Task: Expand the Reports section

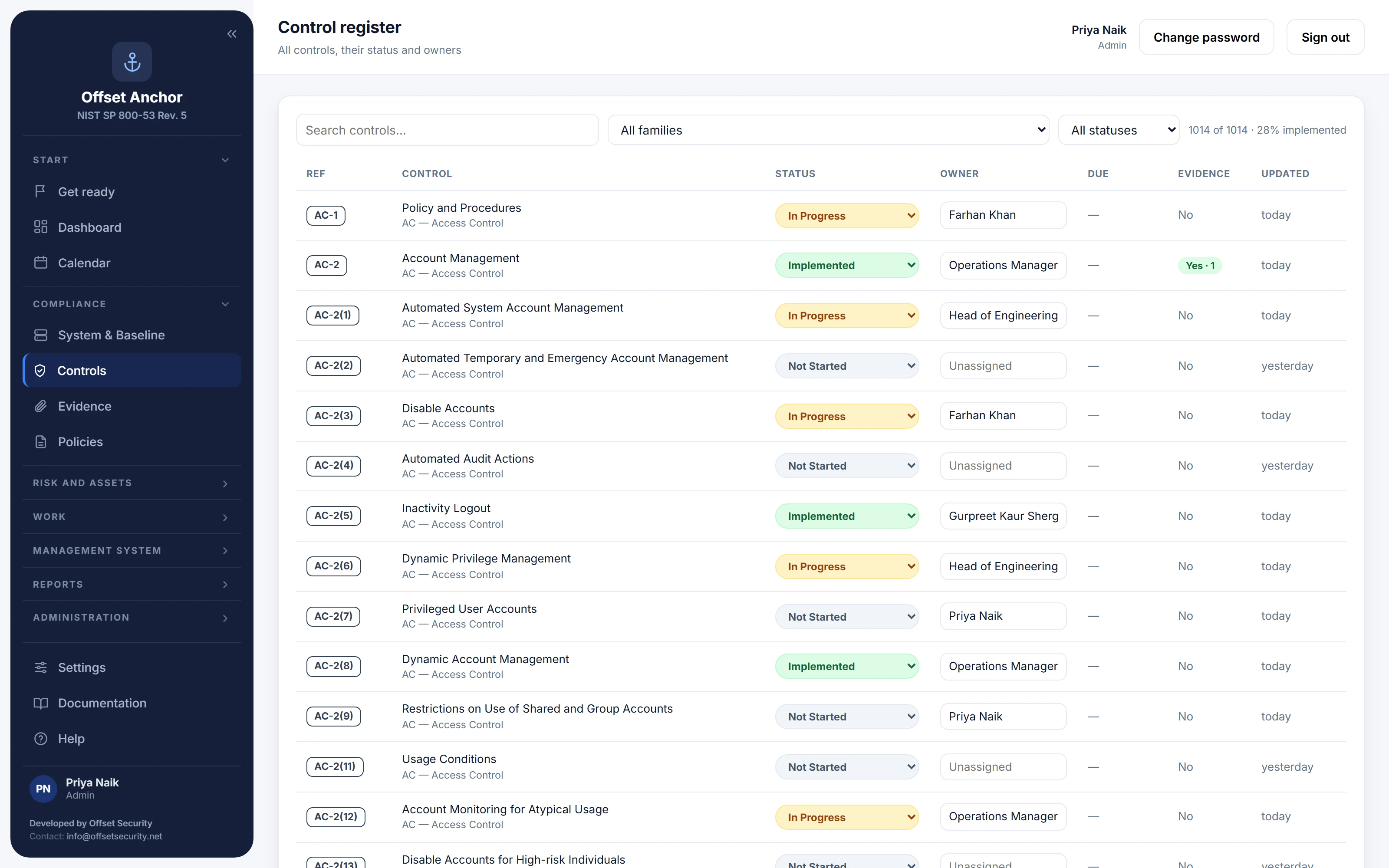Action: coord(132,584)
